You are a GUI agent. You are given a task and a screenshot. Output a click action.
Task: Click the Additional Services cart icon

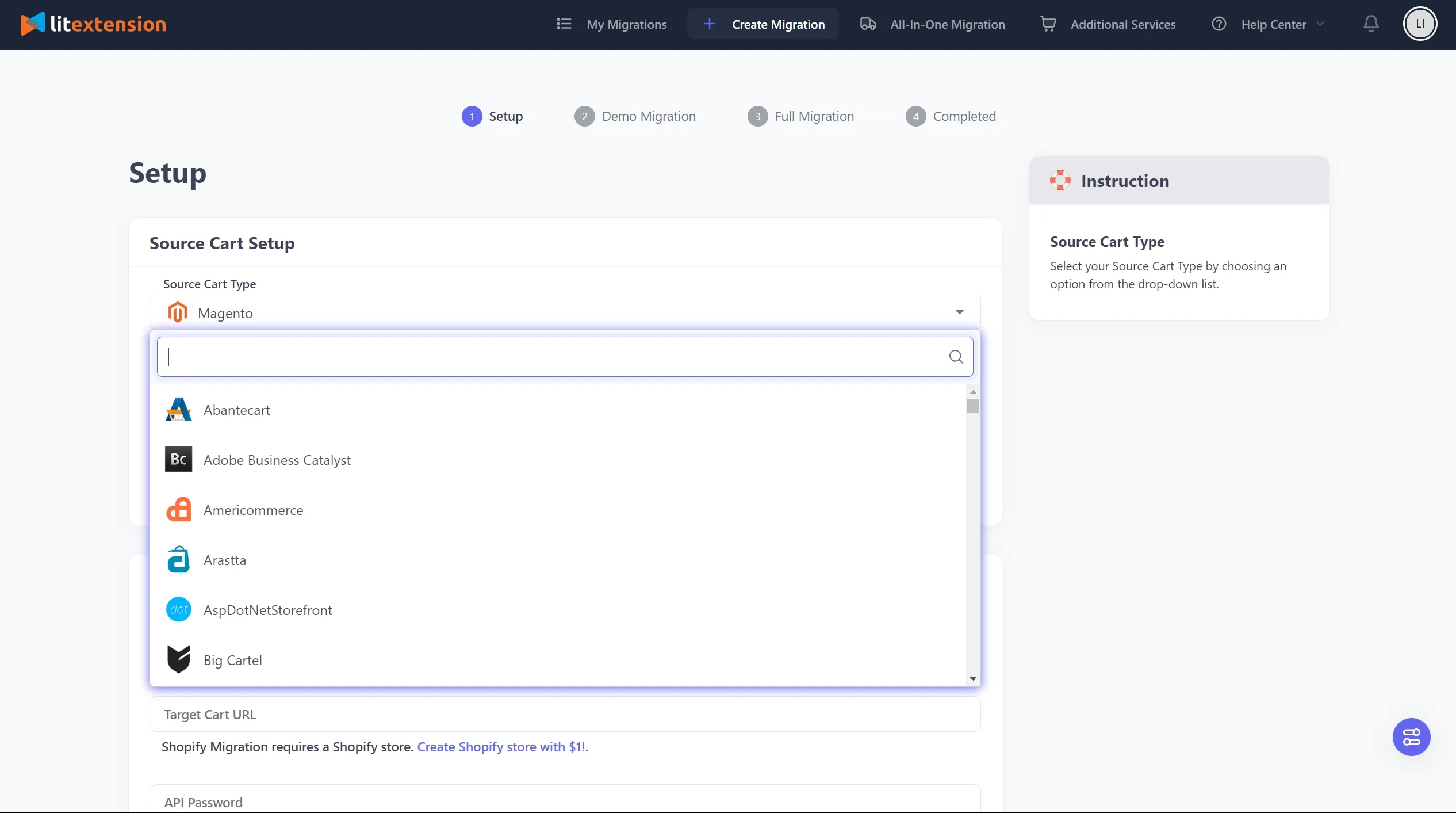pos(1049,24)
